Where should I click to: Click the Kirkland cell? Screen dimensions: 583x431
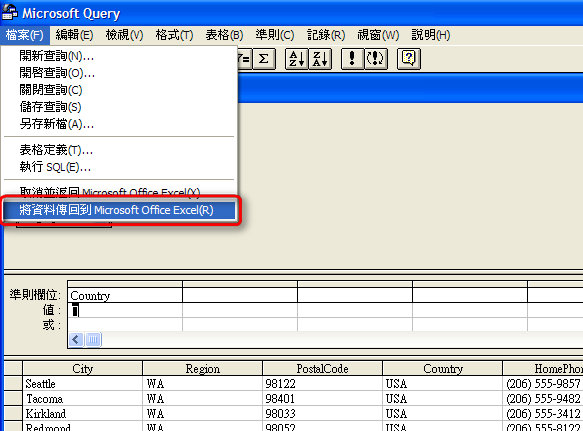click(x=83, y=414)
